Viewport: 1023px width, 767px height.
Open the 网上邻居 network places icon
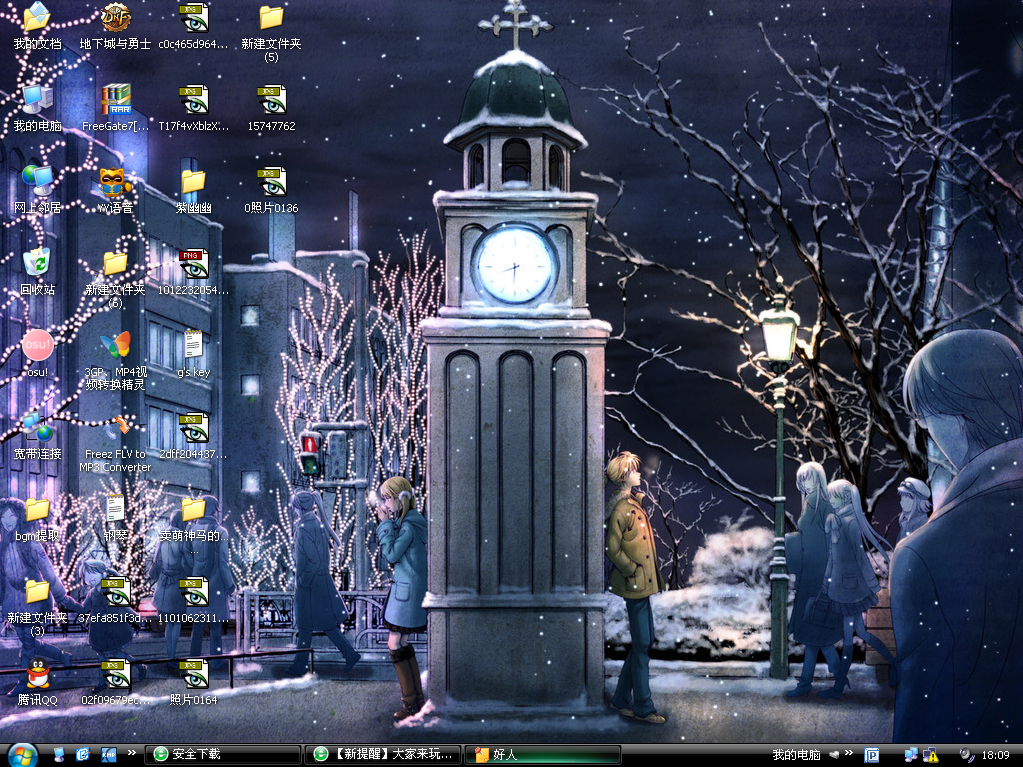pos(37,183)
